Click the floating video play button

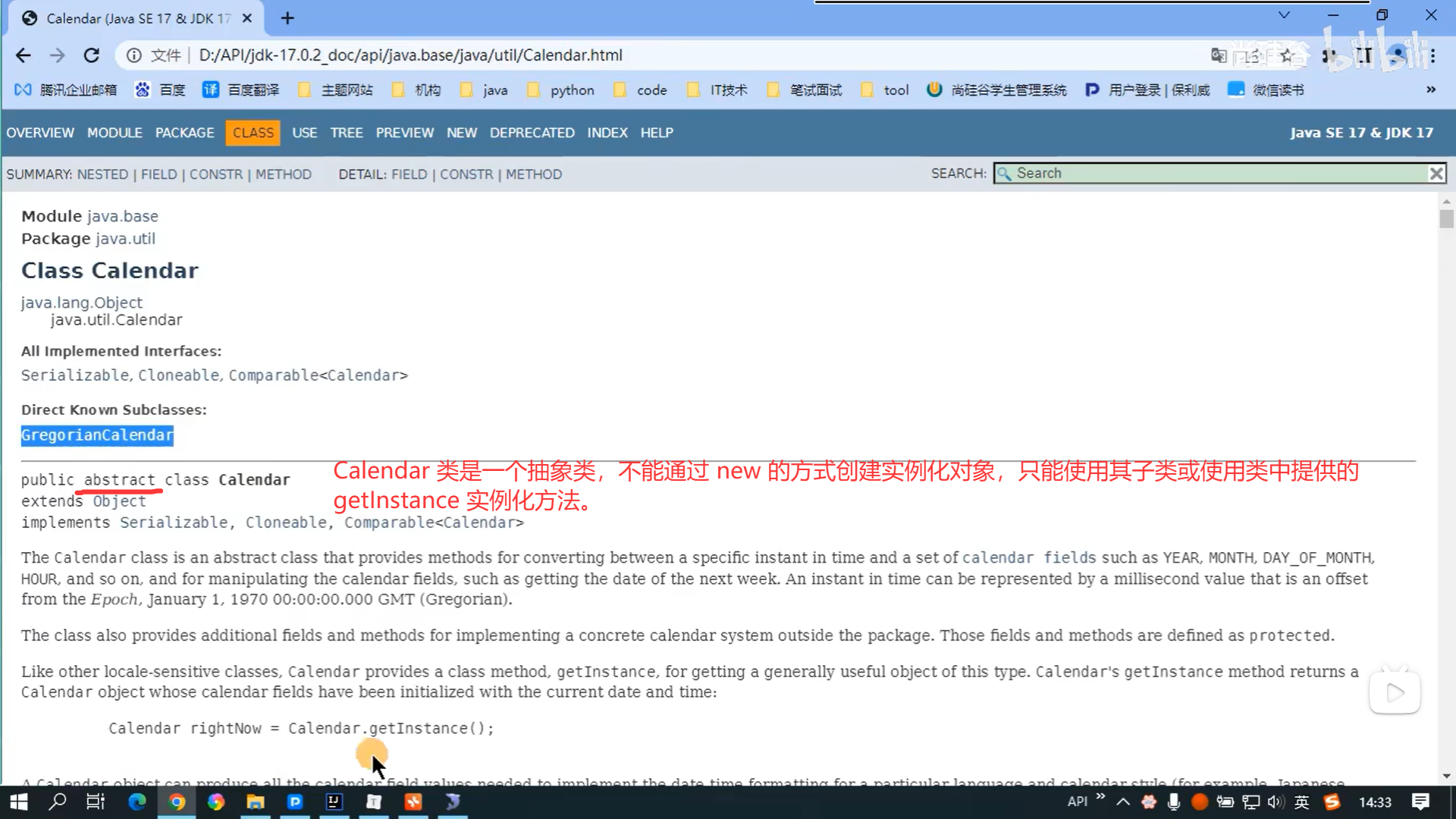coord(1395,692)
